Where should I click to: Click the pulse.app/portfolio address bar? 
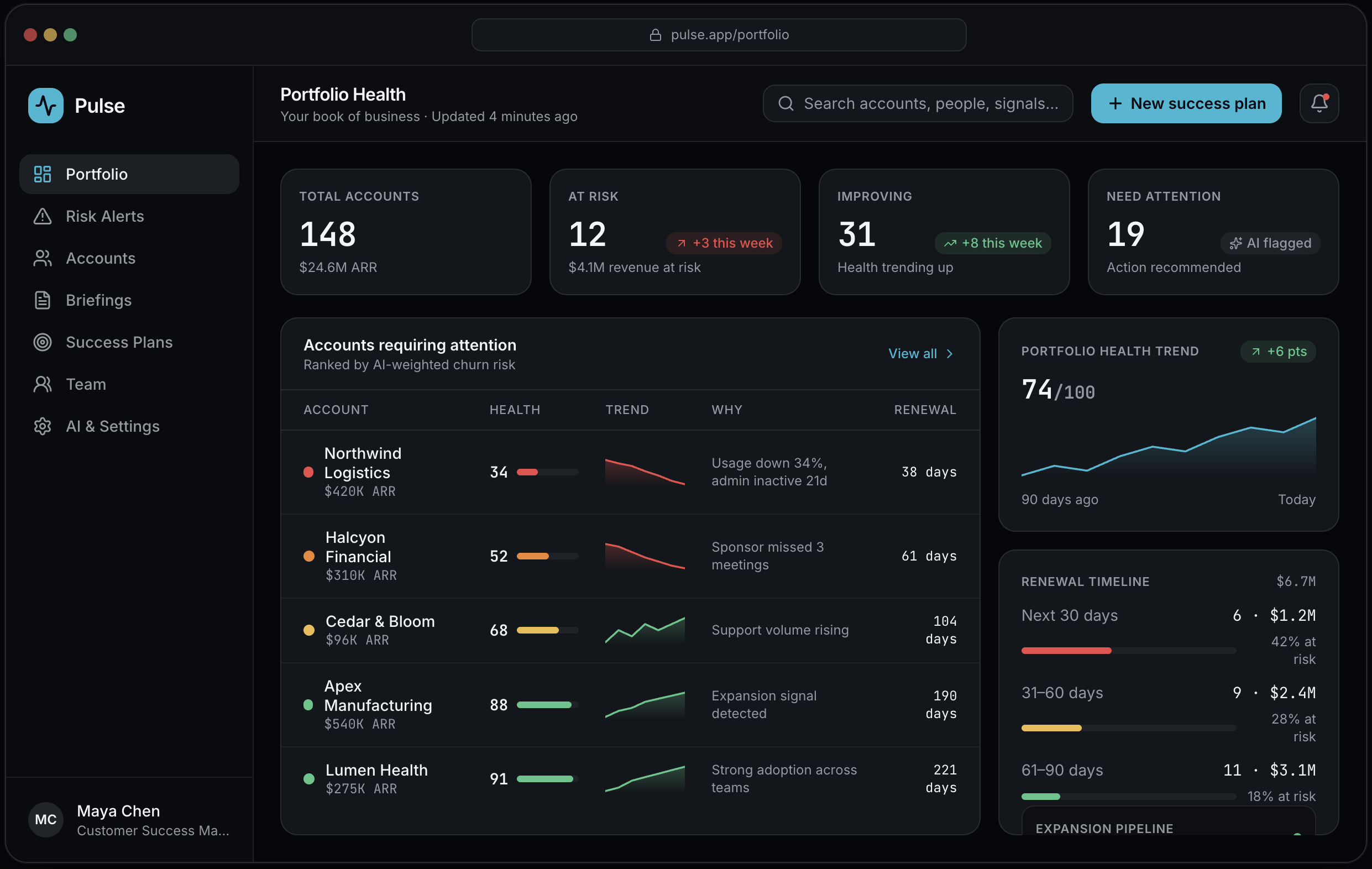click(x=719, y=35)
